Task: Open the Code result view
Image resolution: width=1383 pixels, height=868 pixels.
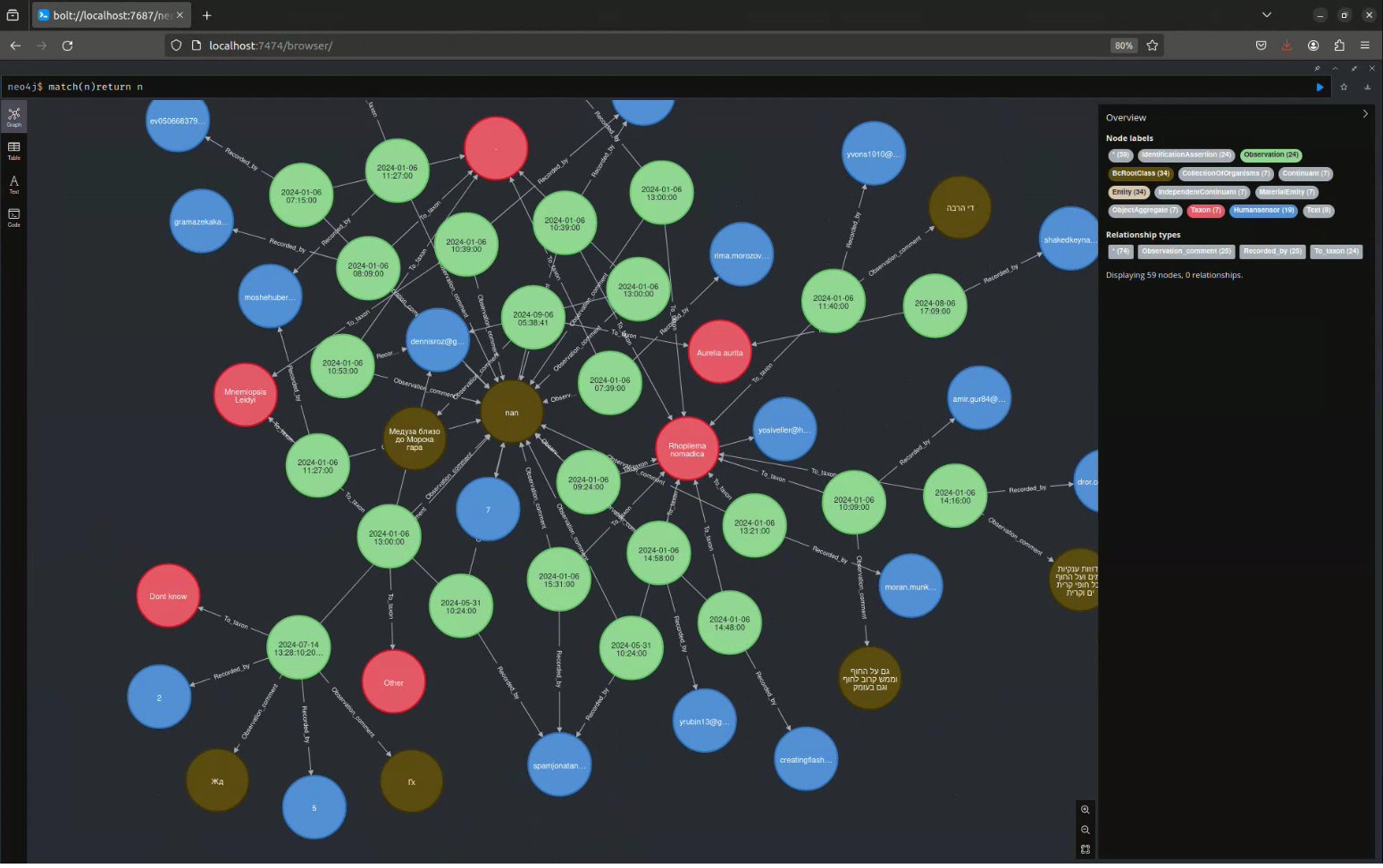Action: [13, 217]
